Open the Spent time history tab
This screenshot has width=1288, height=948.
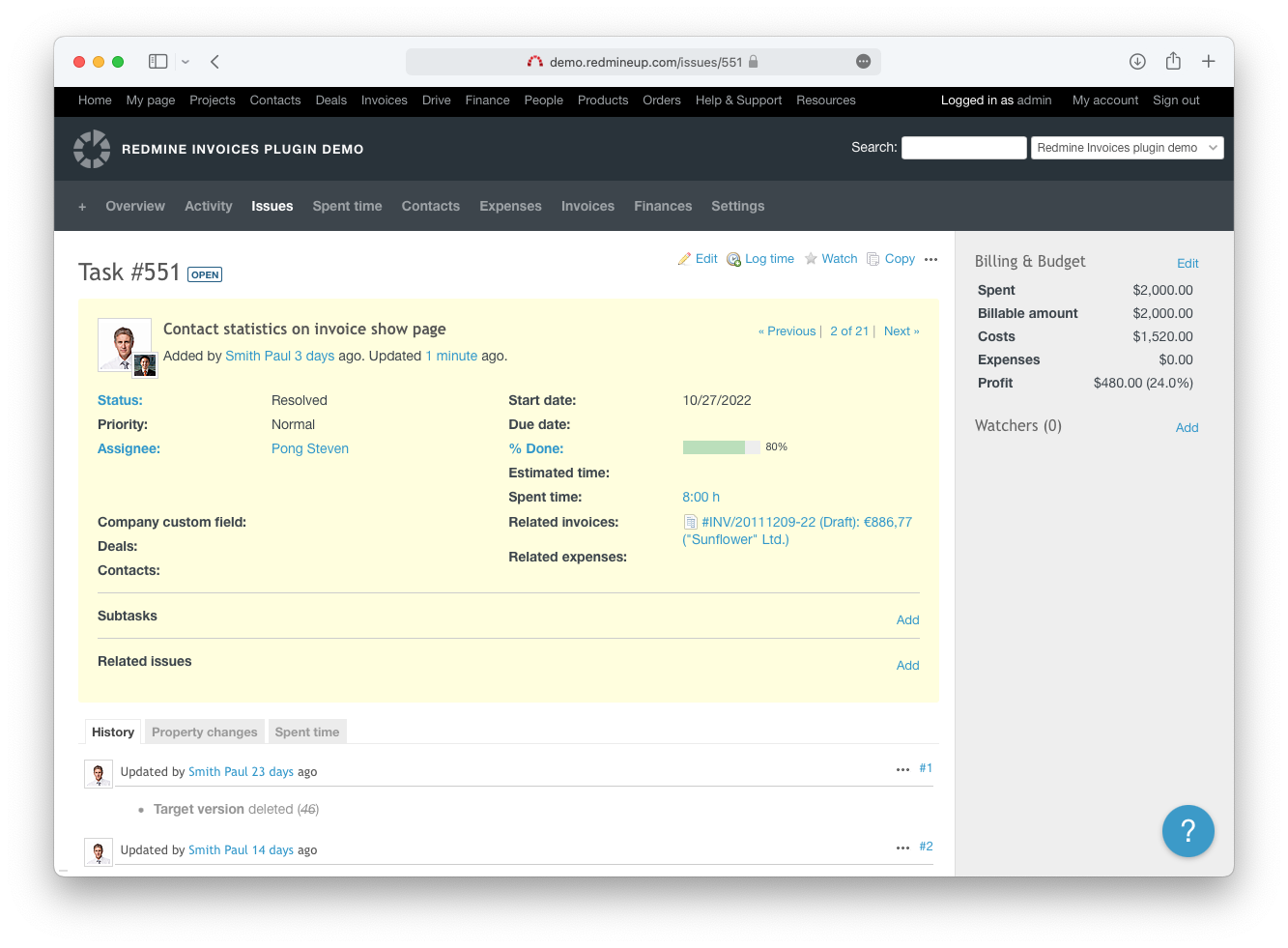[x=307, y=733]
